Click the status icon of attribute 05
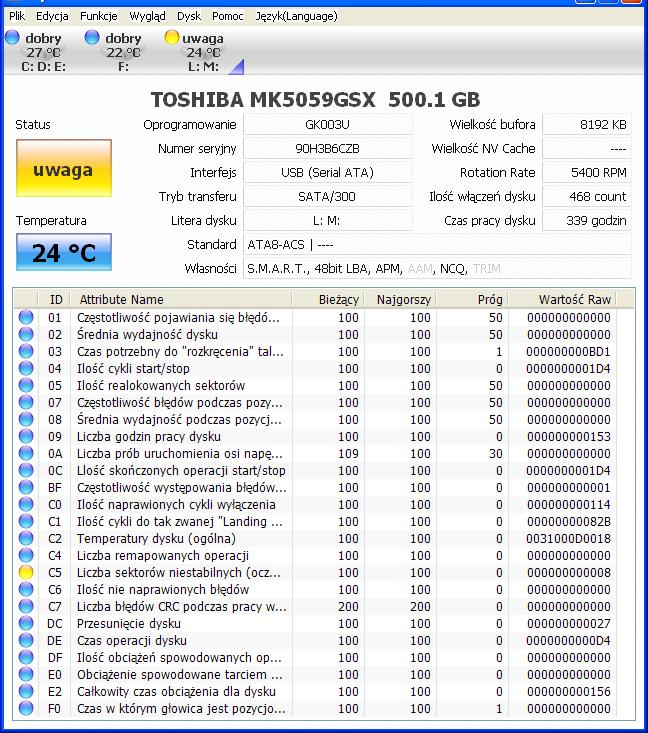Viewport: 648px width, 733px height. point(26,385)
